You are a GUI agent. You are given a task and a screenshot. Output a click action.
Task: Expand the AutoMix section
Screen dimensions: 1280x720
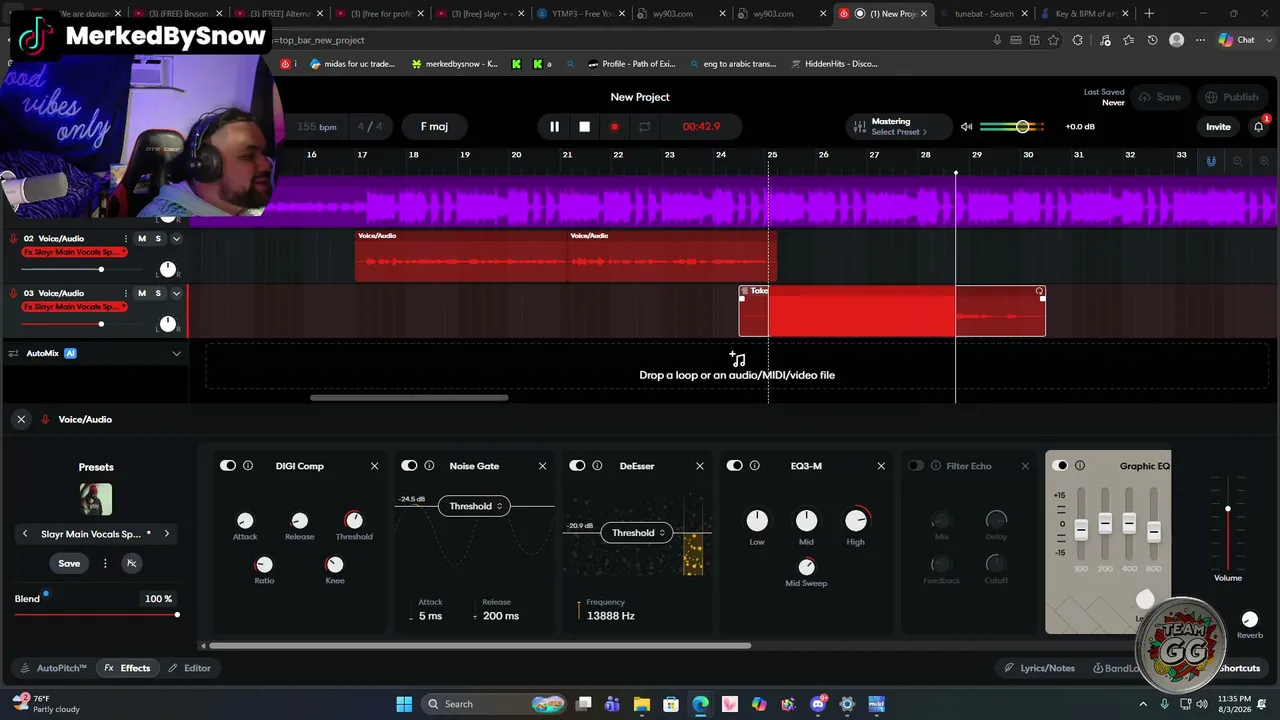pos(176,354)
